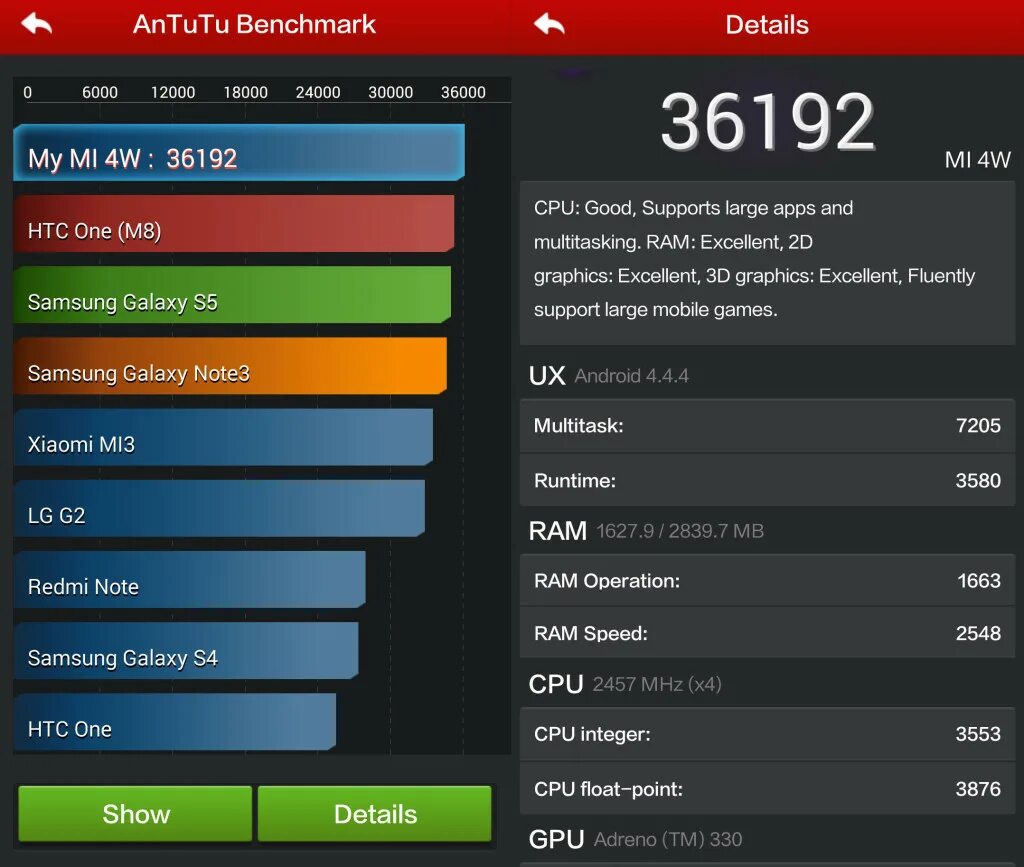
Task: Tap the UX Android 4.4.4 section header
Action: (609, 375)
